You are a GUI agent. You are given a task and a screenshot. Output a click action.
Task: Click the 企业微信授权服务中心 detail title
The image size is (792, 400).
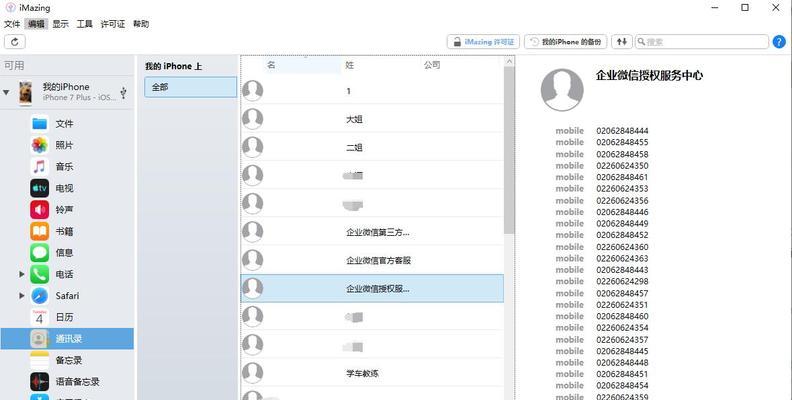pos(649,75)
